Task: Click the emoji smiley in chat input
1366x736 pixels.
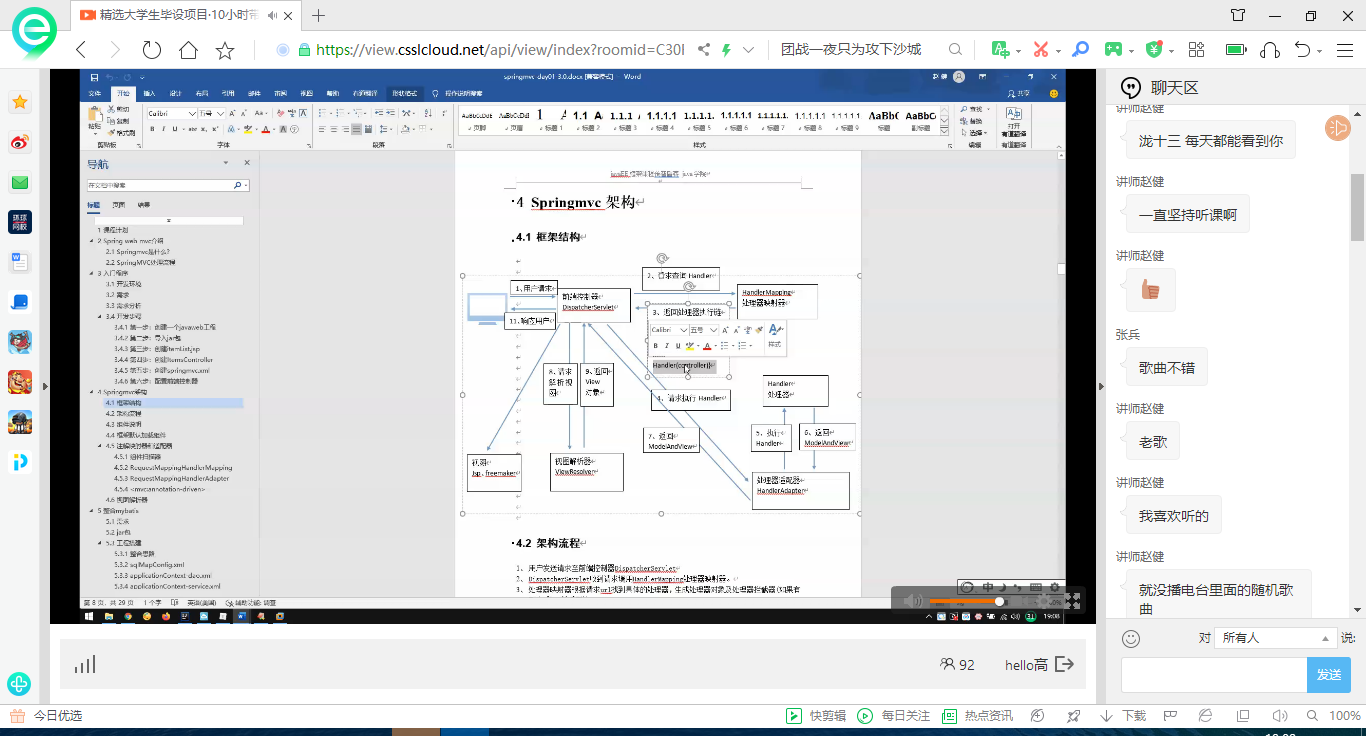Action: (x=1131, y=638)
